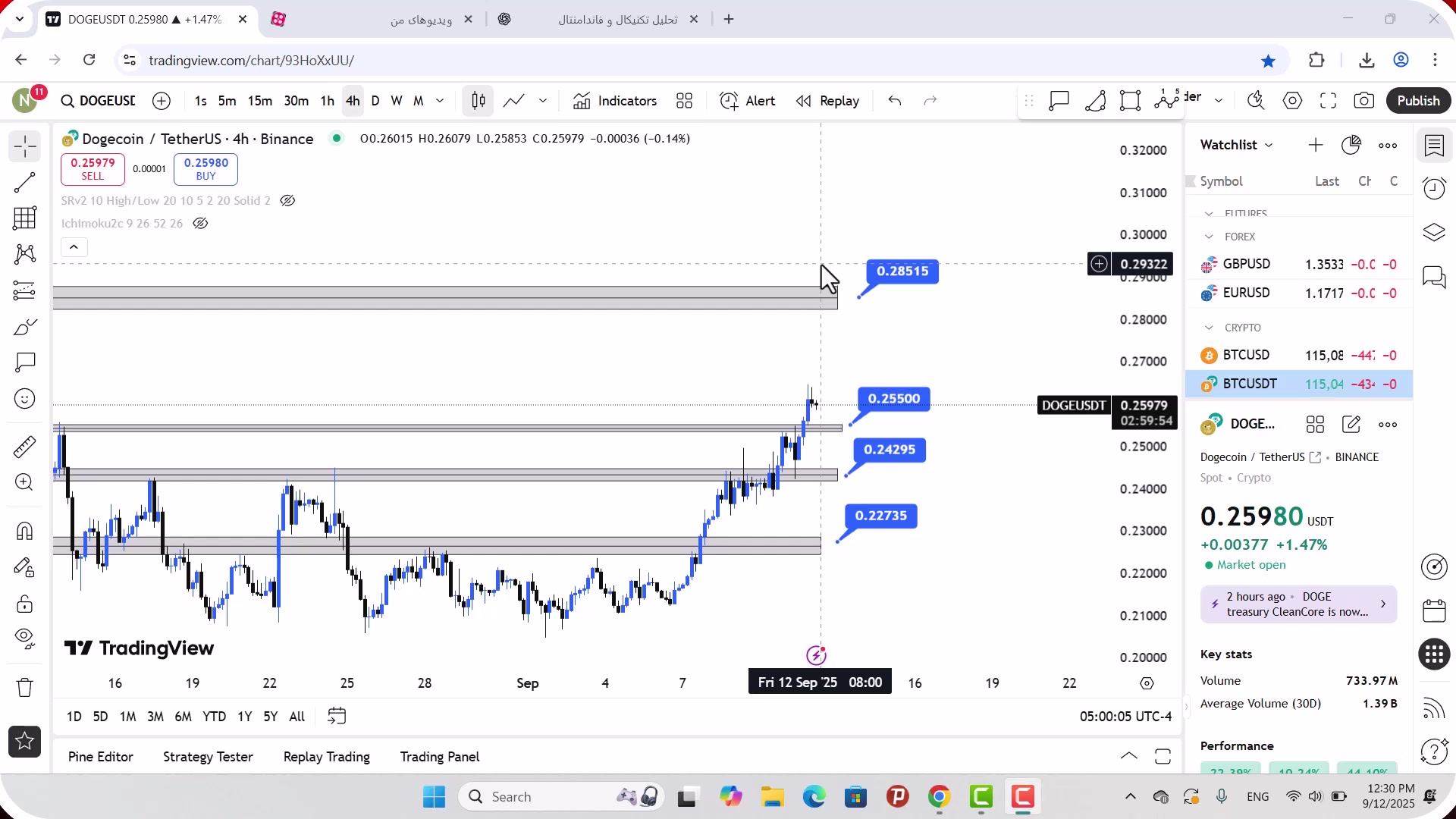Open the forecasting and measurement tools
1456x819 pixels.
tap(25, 290)
